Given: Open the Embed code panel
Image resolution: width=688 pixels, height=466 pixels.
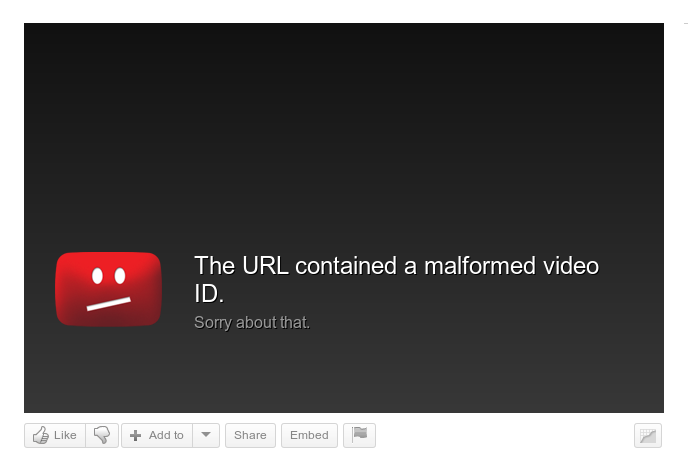Looking at the screenshot, I should (309, 435).
